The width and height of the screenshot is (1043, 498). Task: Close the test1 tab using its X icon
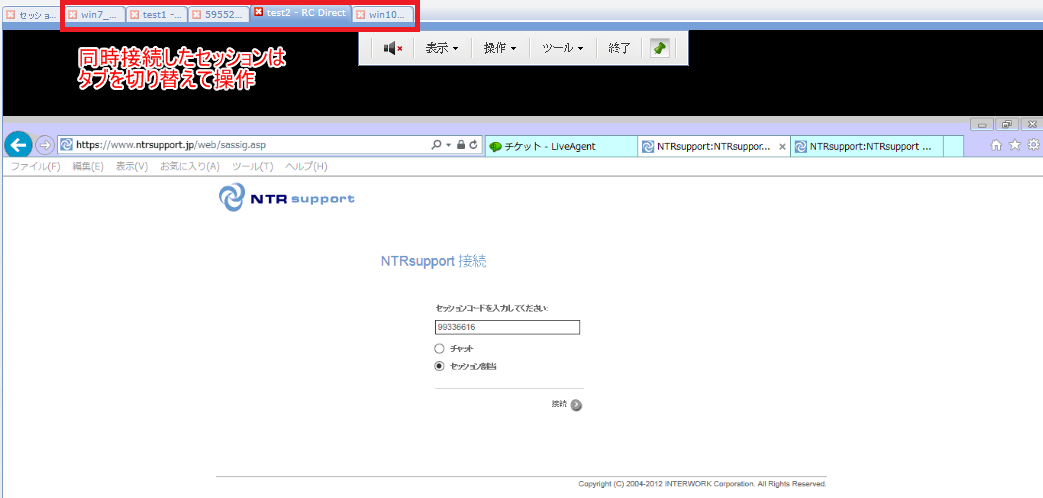point(134,15)
